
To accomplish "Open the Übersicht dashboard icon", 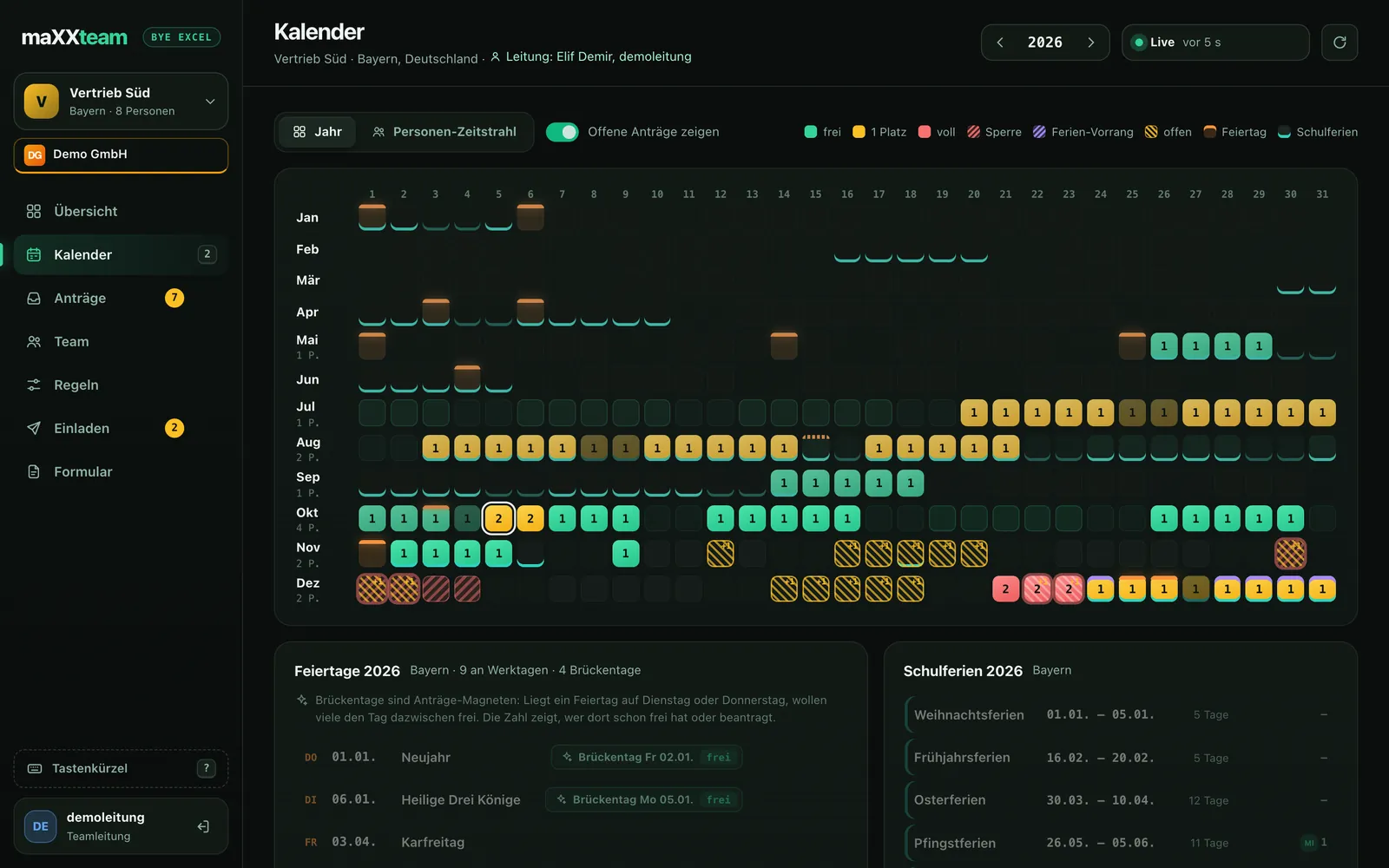I will coord(34,211).
